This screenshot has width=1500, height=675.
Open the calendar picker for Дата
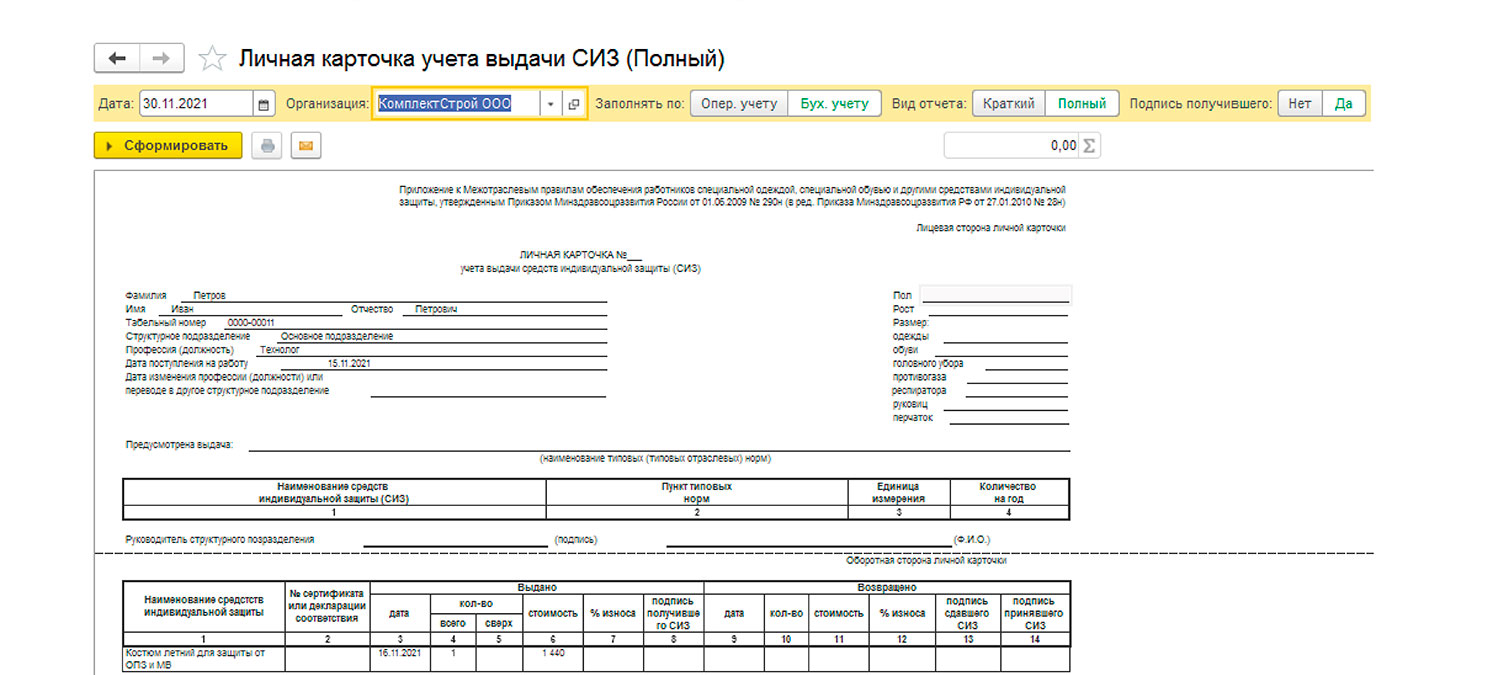click(264, 104)
